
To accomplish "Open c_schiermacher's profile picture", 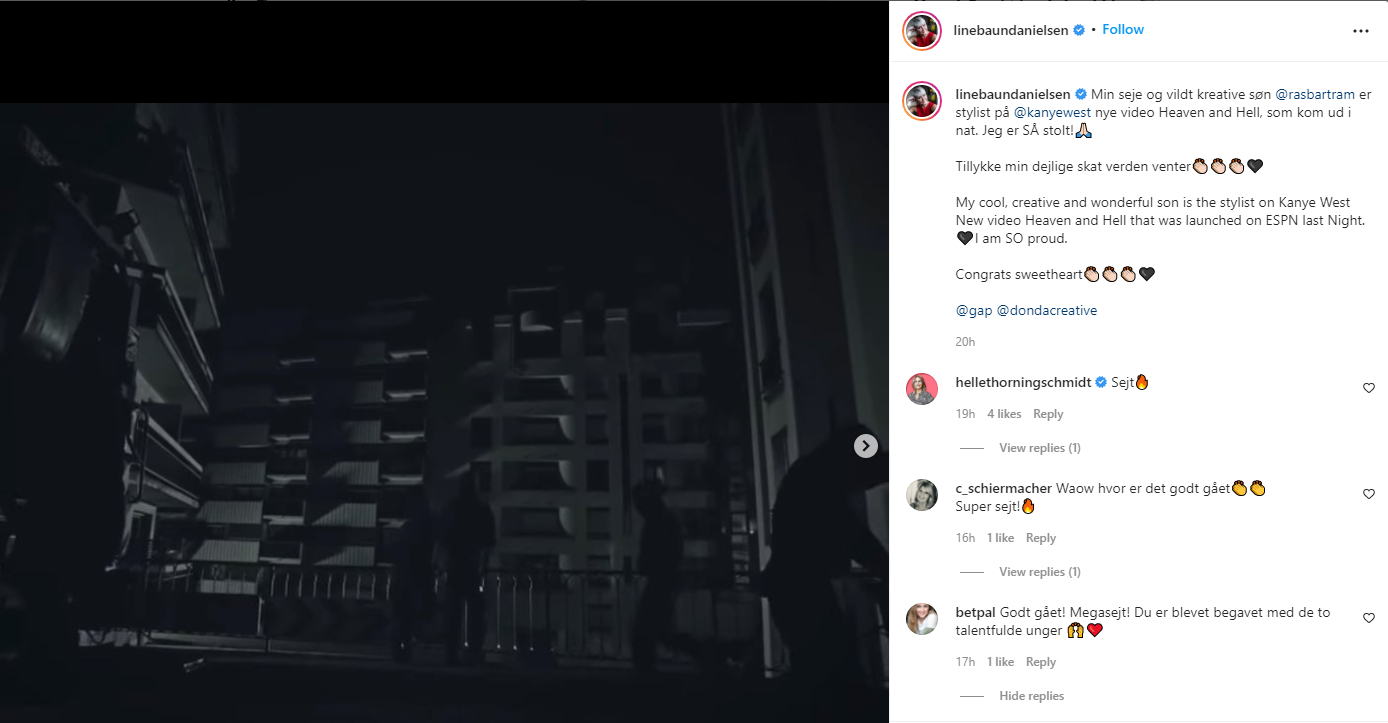I will pyautogui.click(x=921, y=495).
